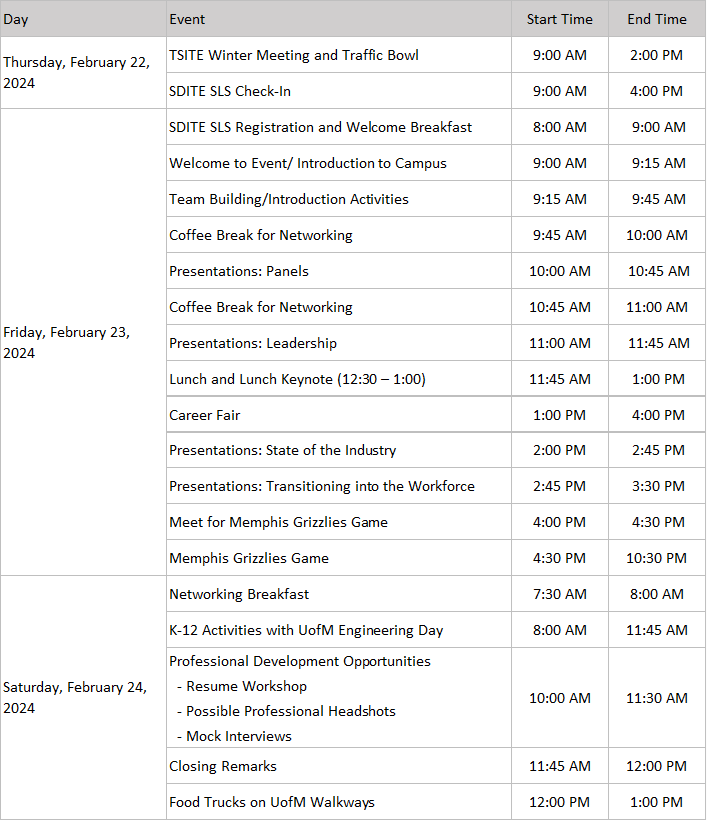
Task: Select the Career Fair event row
Action: tap(205, 415)
